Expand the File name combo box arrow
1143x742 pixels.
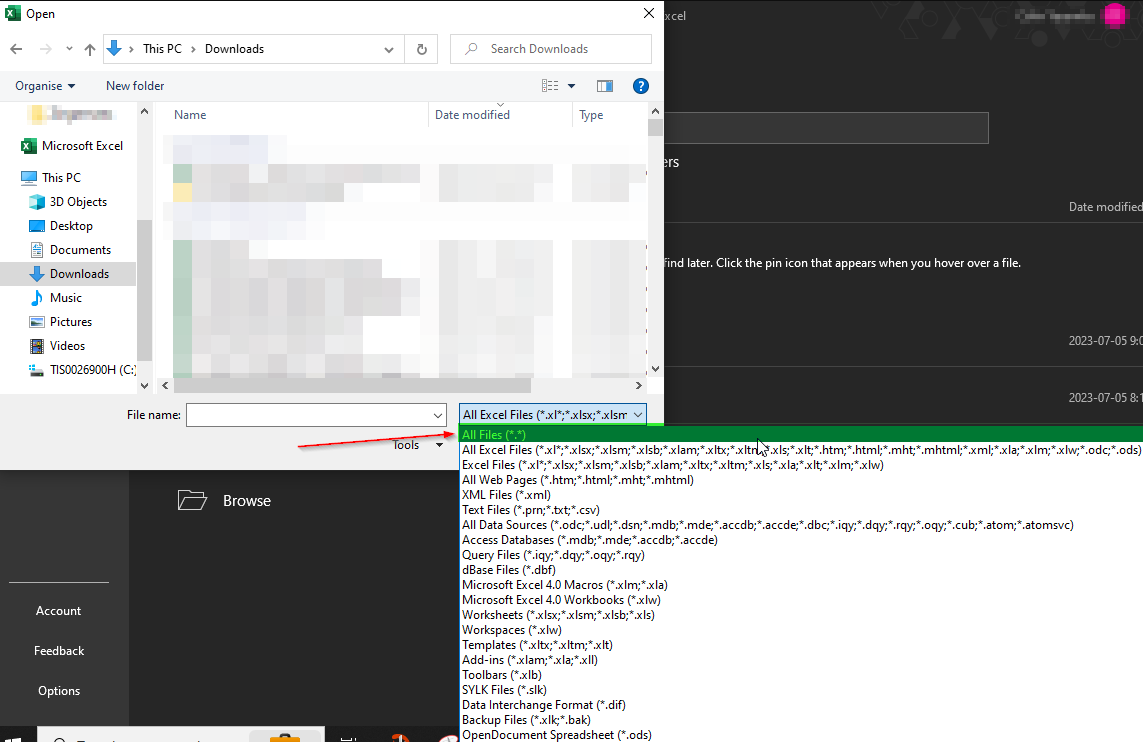point(438,415)
